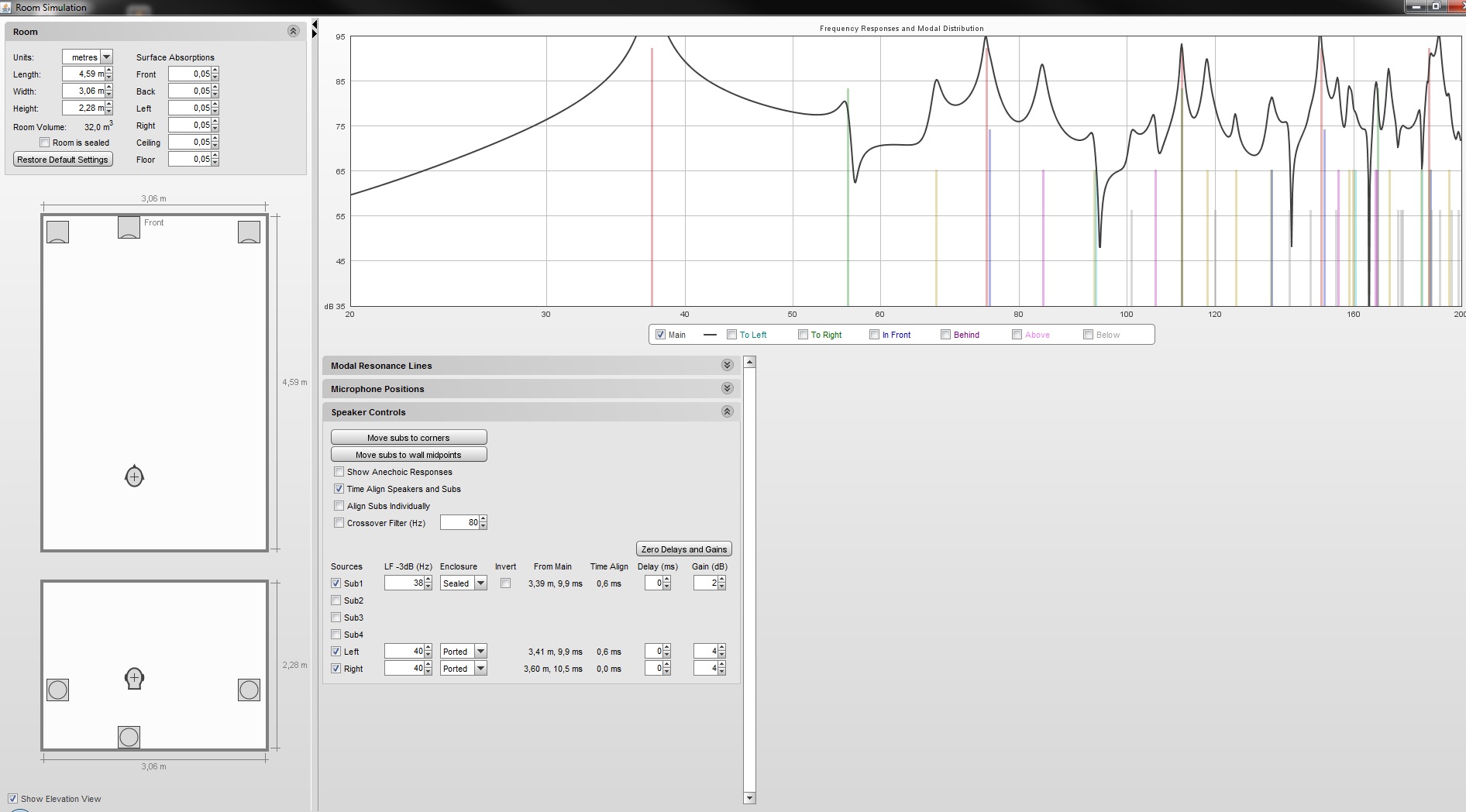
Task: Click Move subs to corners
Action: click(x=408, y=438)
